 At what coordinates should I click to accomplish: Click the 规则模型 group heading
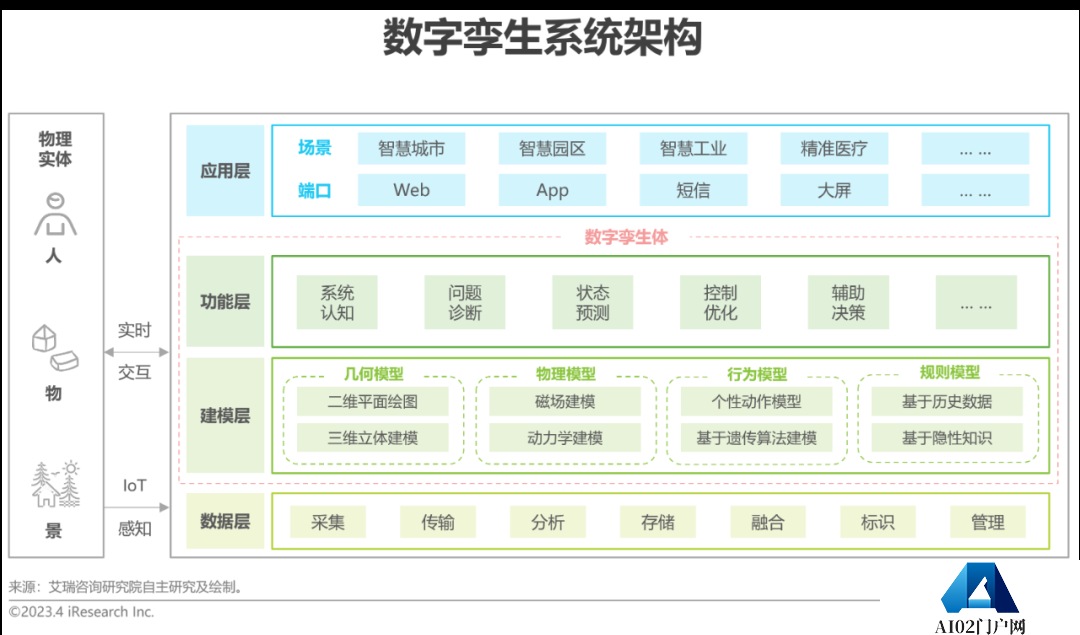coord(949,373)
